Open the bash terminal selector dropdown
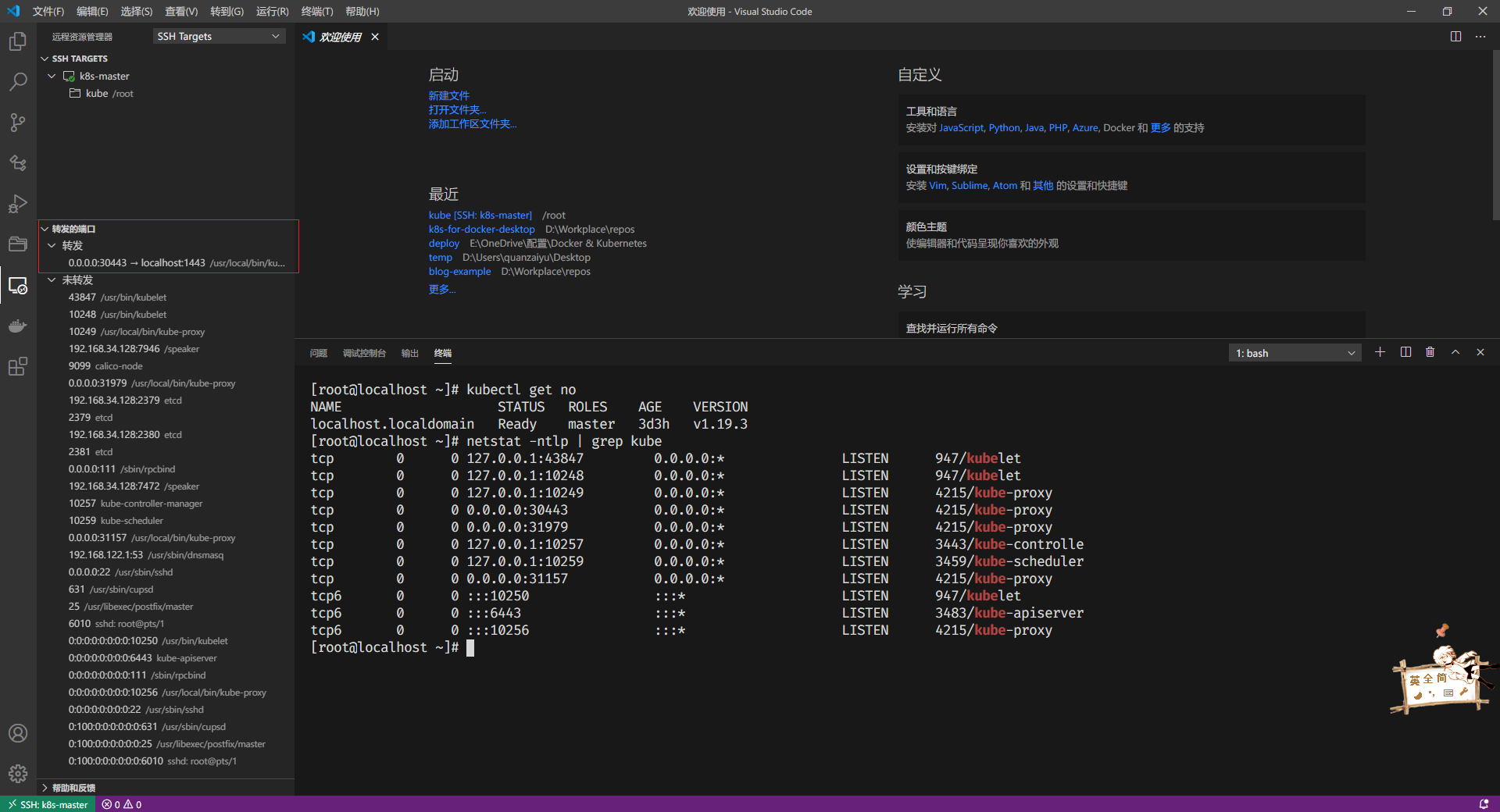1500x812 pixels. (x=1295, y=354)
